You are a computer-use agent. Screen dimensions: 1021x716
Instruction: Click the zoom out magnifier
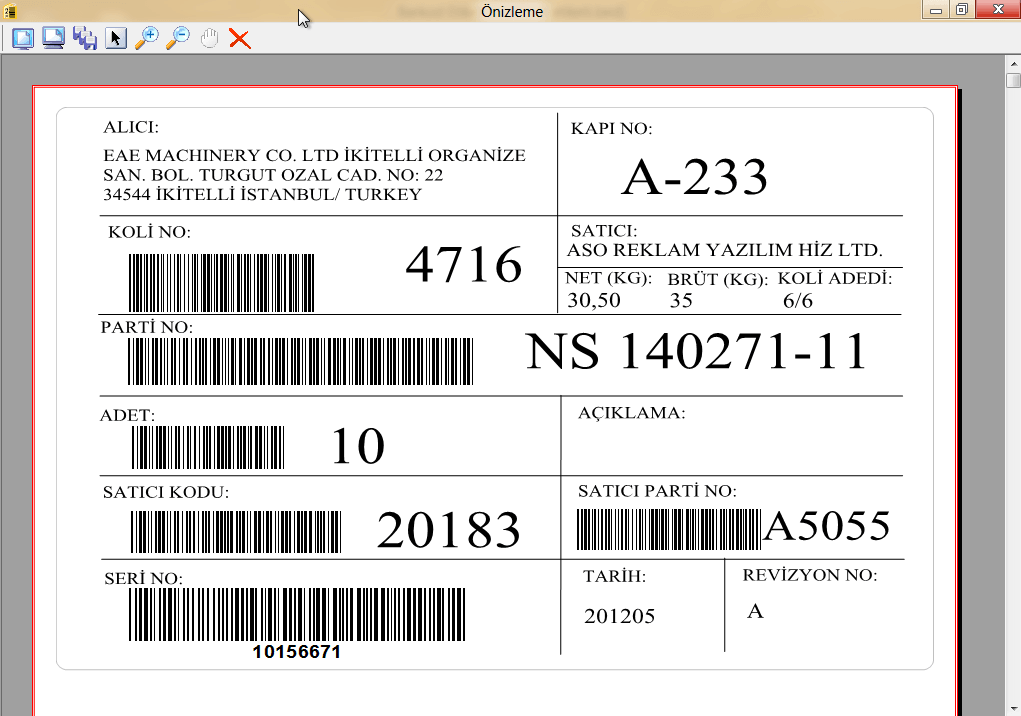click(177, 38)
